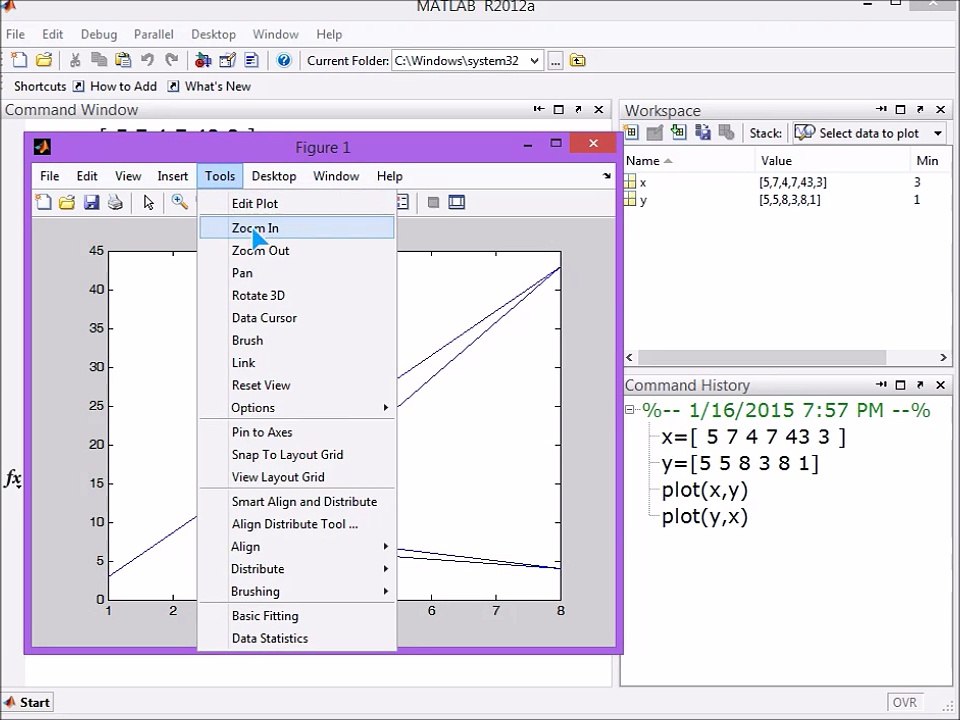Open Simulink via its toolbar icon
This screenshot has height=720, width=960.
pyautogui.click(x=203, y=60)
